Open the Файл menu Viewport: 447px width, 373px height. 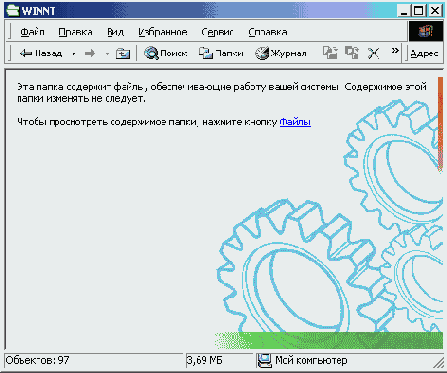pyautogui.click(x=32, y=32)
